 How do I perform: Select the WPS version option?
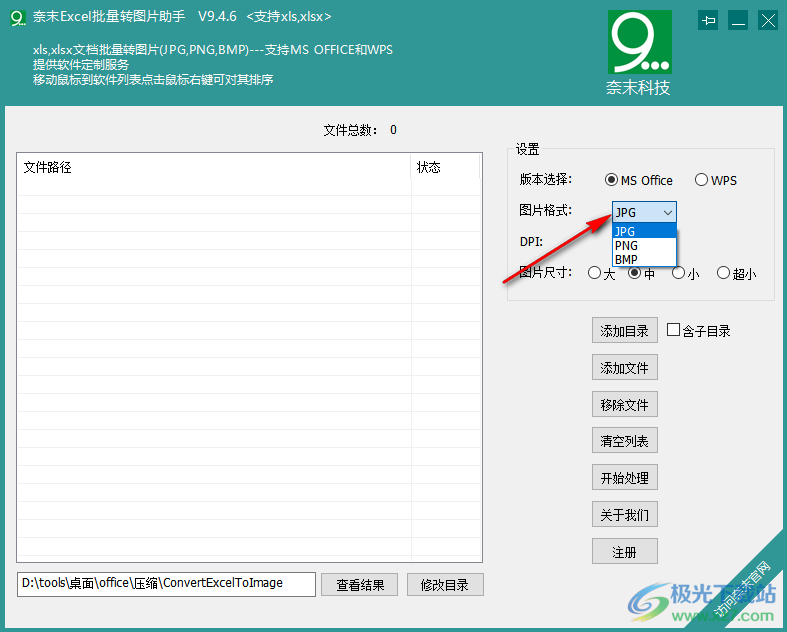click(716, 180)
